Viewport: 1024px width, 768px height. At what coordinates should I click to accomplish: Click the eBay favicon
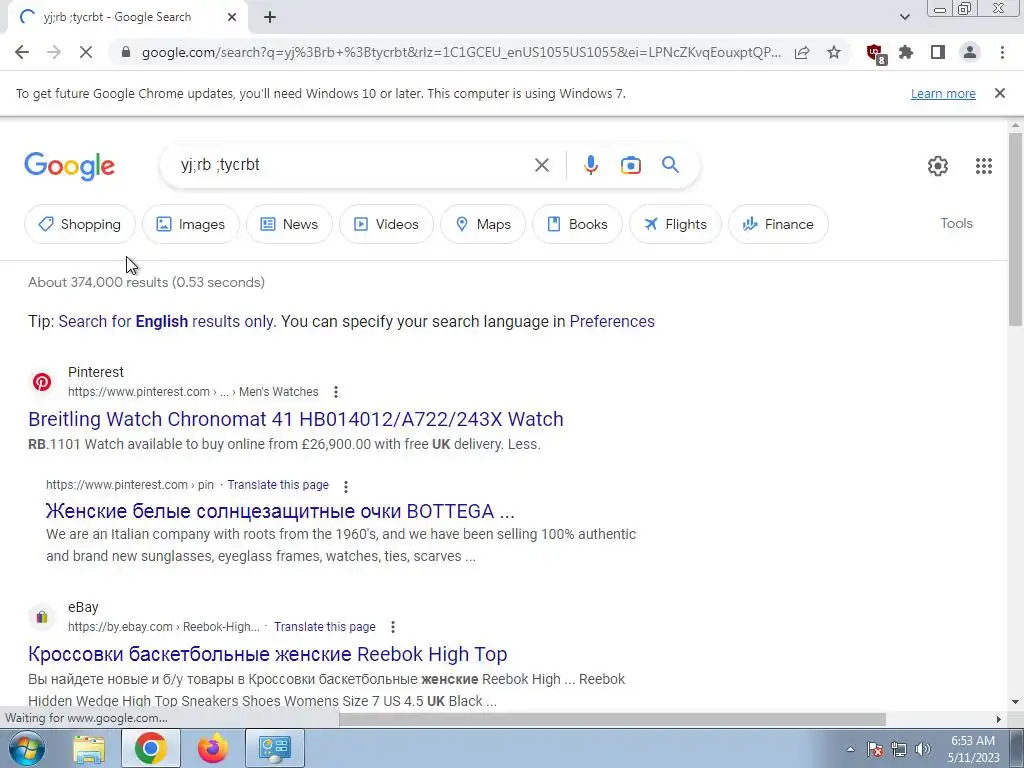(42, 616)
